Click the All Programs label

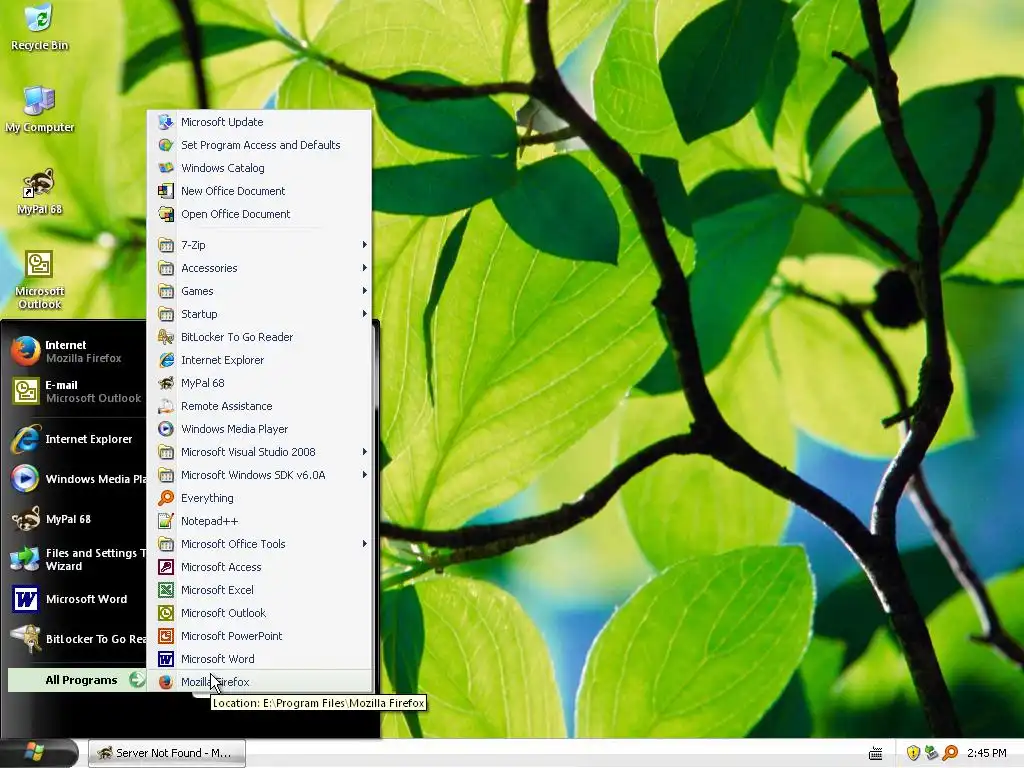tap(82, 680)
